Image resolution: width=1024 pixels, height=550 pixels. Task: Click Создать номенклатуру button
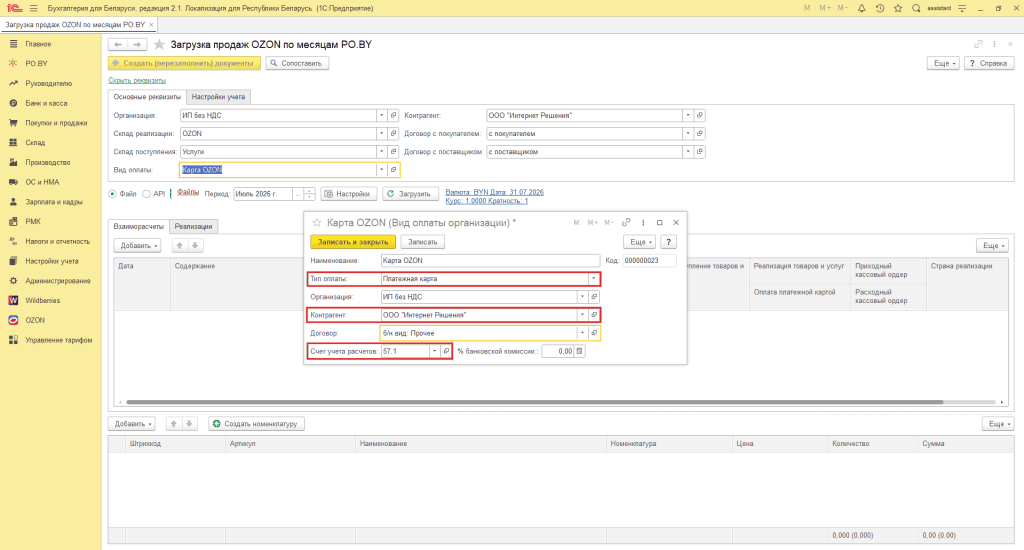(x=257, y=424)
